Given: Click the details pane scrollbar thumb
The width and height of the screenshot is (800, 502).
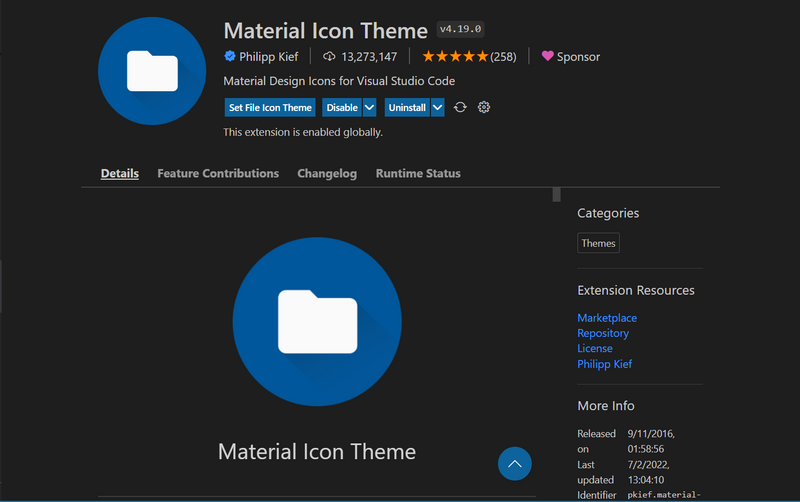Looking at the screenshot, I should click(x=557, y=195).
